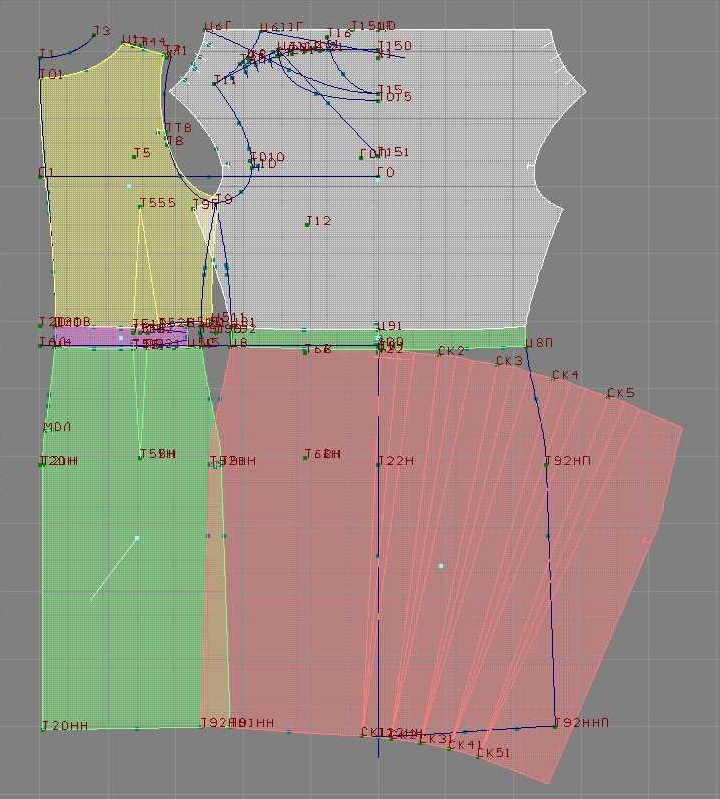Select point T150 near the shoulder
The image size is (720, 799).
point(378,49)
